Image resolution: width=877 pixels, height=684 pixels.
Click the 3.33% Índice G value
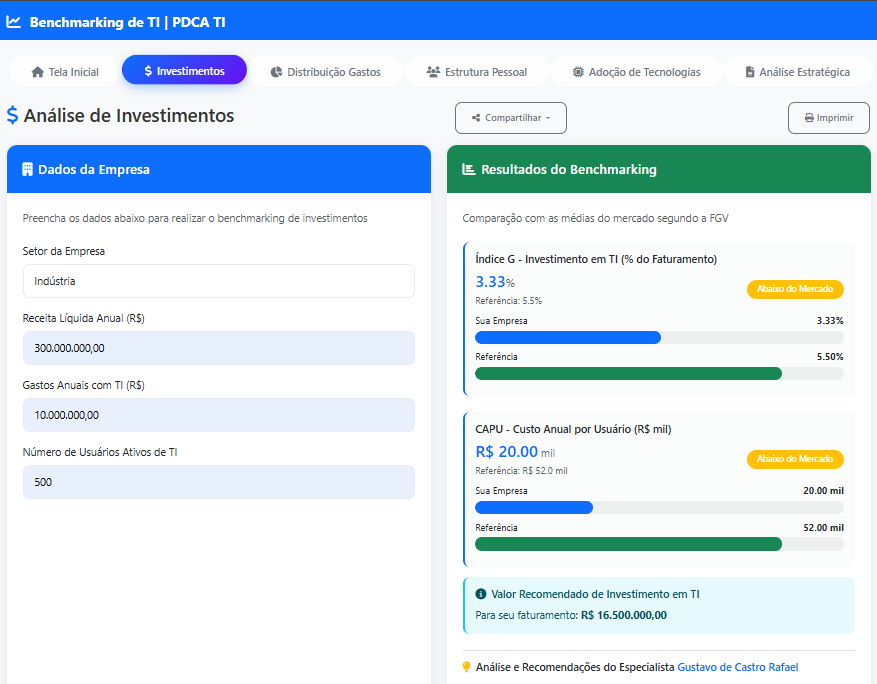click(495, 281)
